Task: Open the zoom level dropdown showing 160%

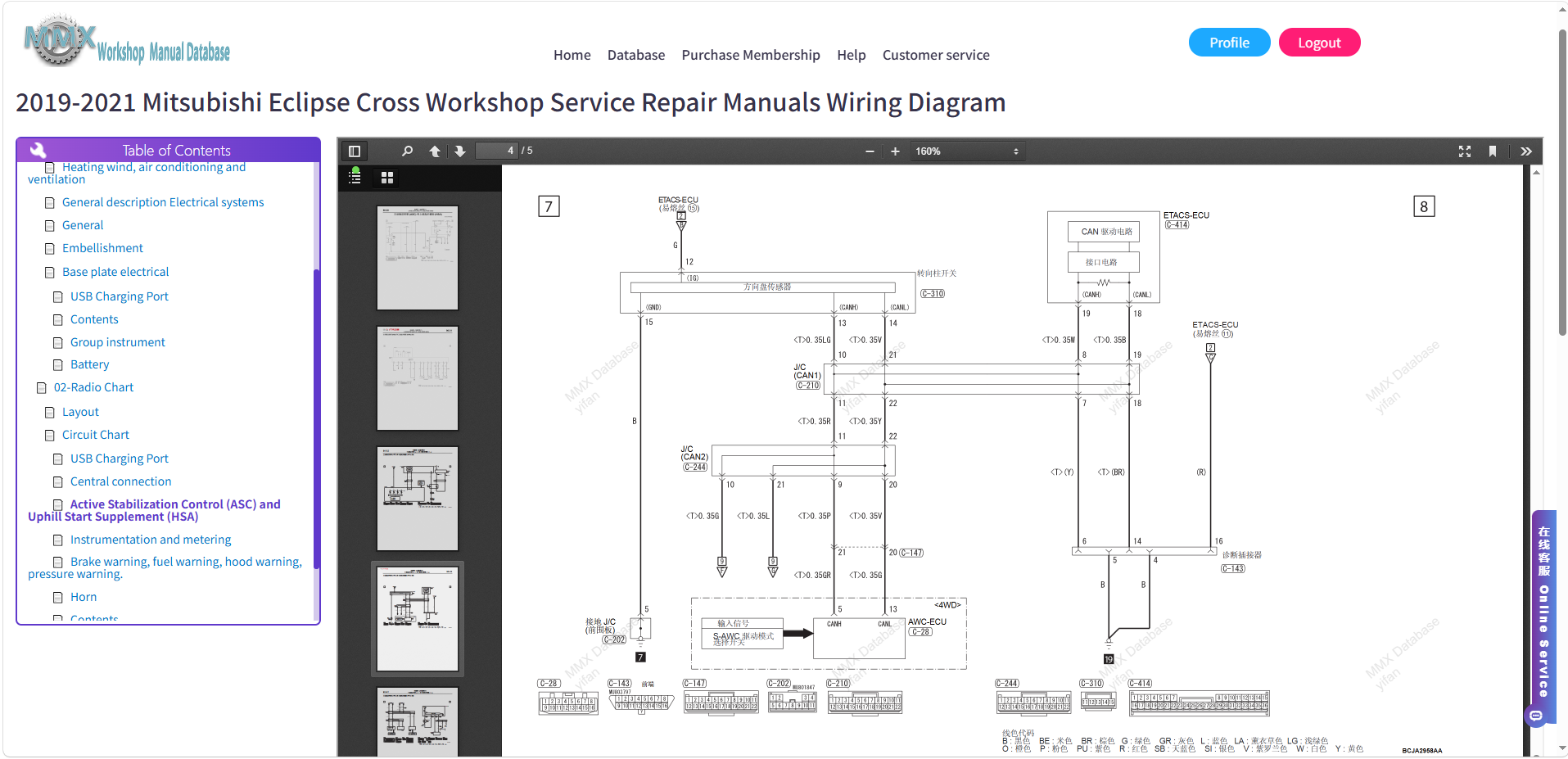Action: 967,151
